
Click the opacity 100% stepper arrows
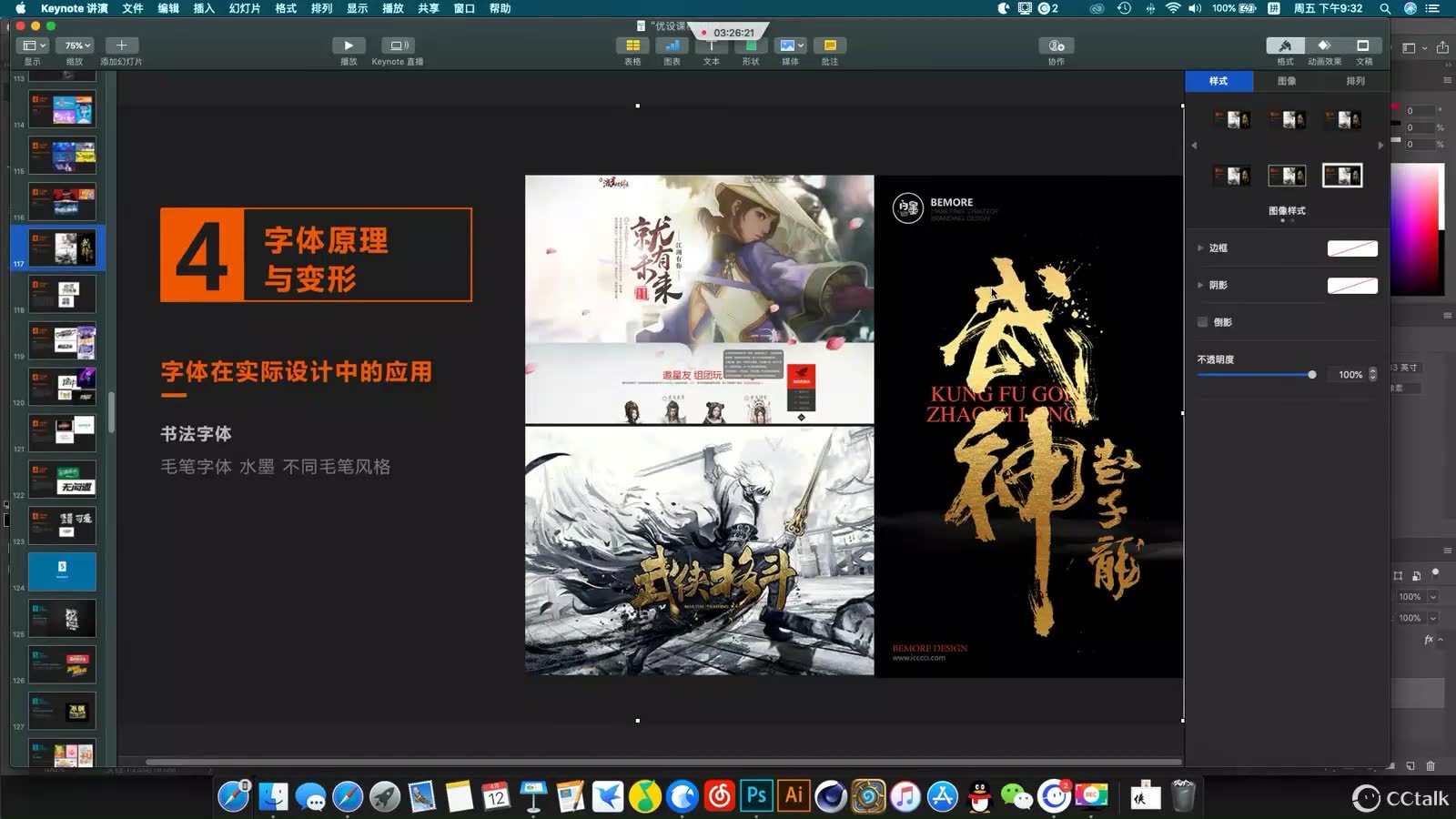(1372, 374)
